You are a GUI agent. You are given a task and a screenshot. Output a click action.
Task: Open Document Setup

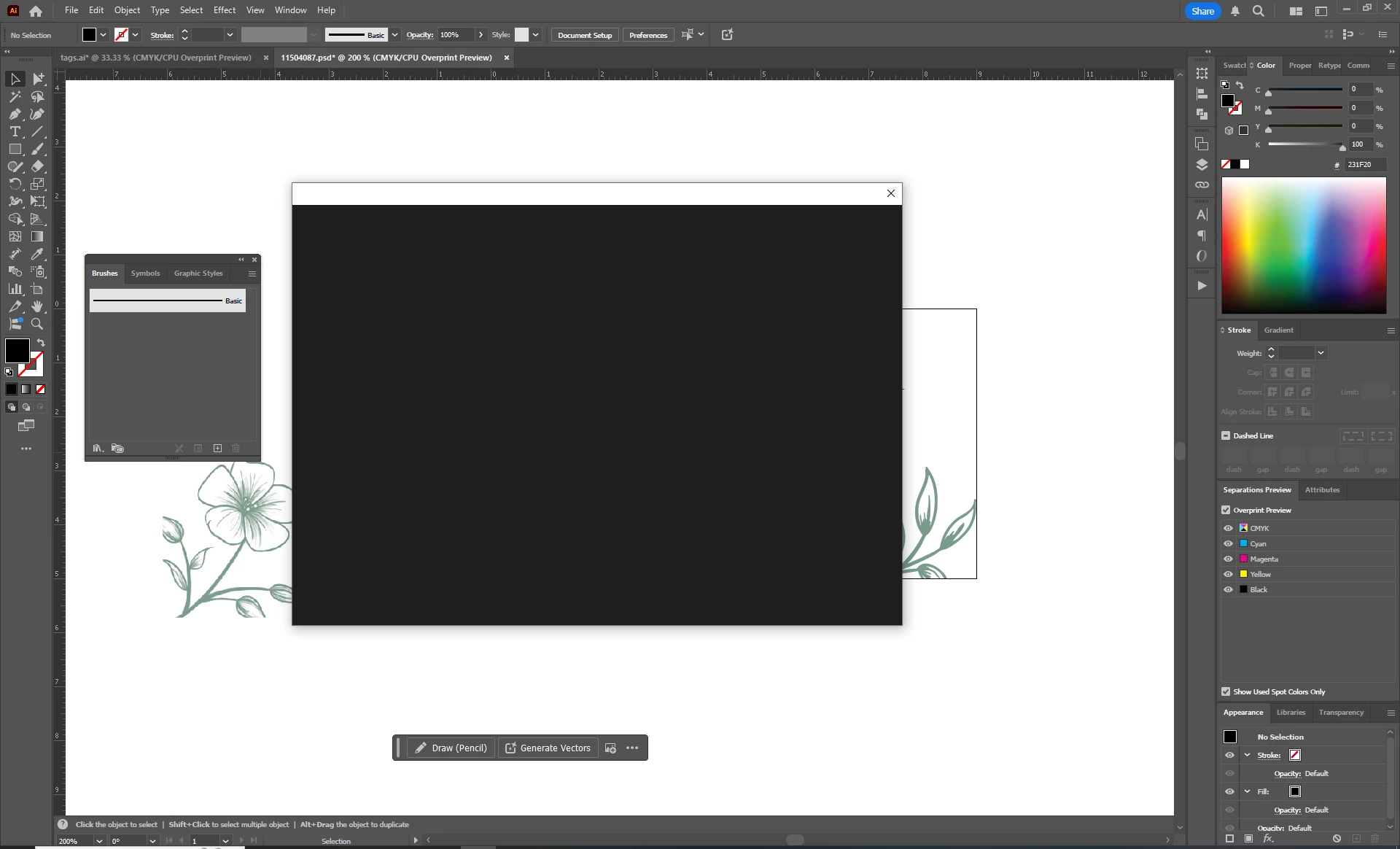click(x=584, y=35)
